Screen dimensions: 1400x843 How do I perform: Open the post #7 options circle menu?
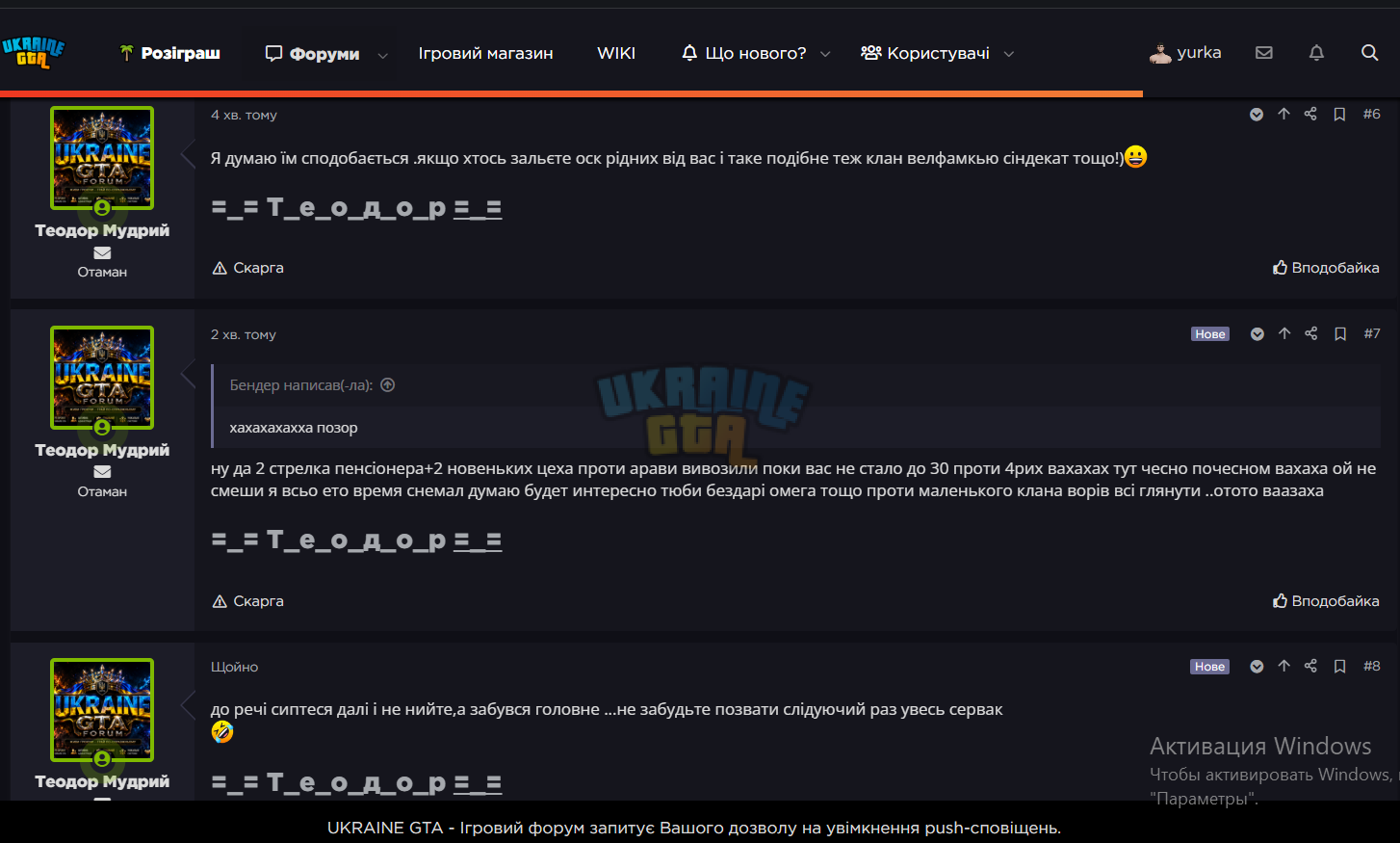1257,334
